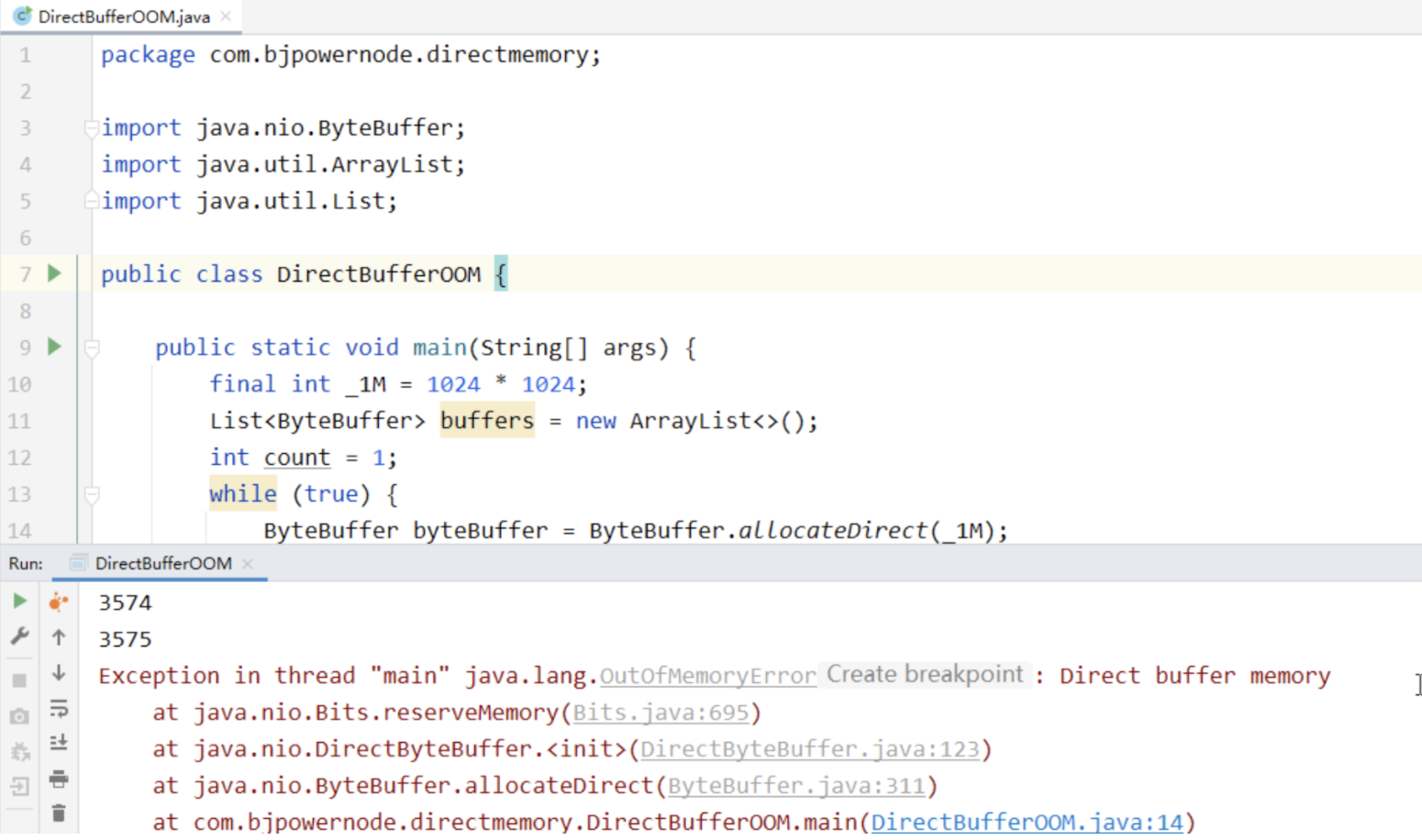Jump down the stack trace with down arrow
This screenshot has height=840, width=1422.
[59, 672]
